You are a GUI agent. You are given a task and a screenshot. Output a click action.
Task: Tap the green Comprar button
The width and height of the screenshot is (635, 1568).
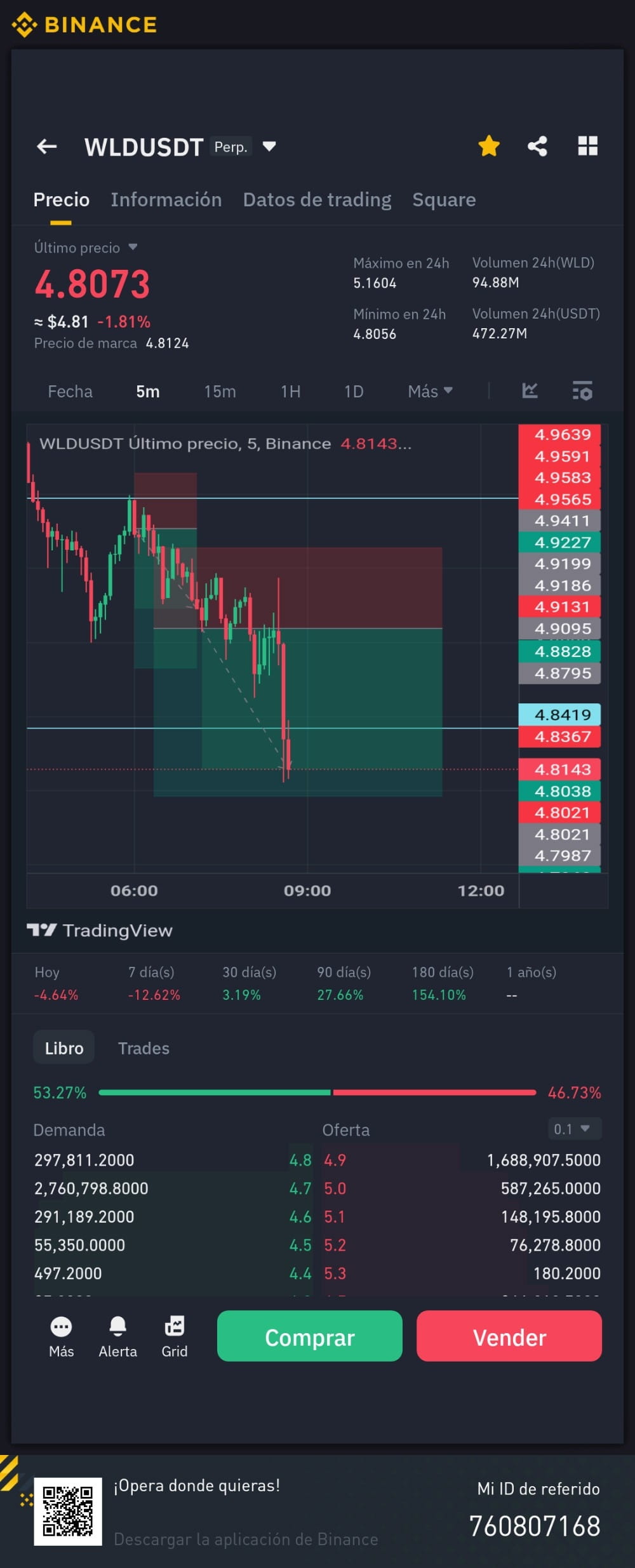(x=310, y=1336)
